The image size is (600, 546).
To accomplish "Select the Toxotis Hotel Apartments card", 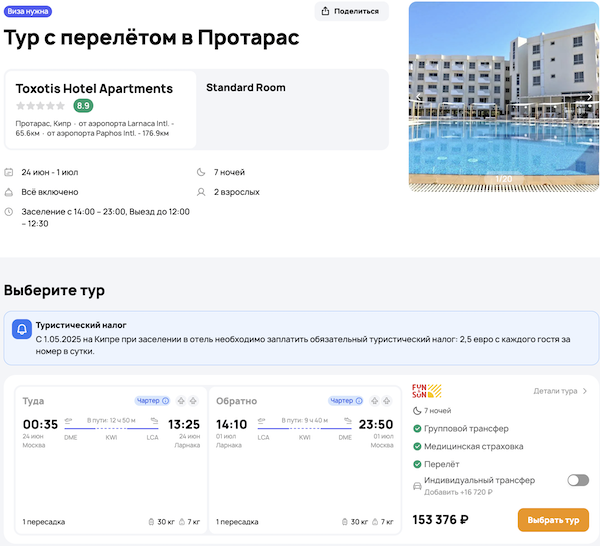I will [99, 108].
